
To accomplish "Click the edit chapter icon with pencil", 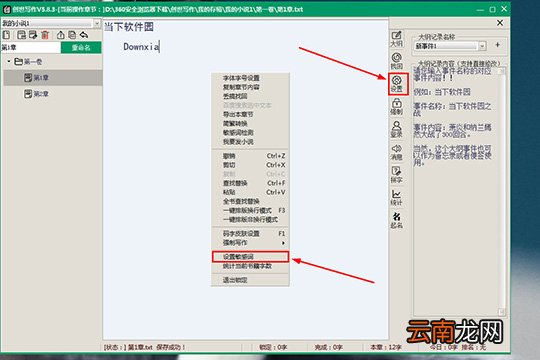I will tap(33, 35).
